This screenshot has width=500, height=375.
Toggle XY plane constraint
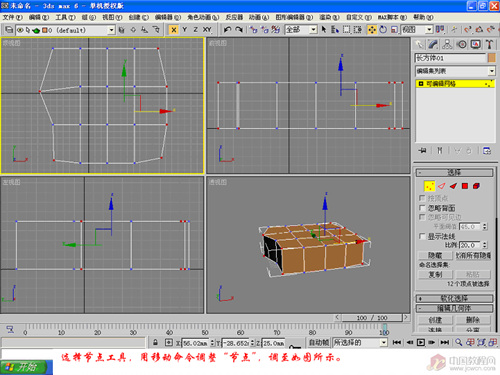tap(207, 30)
